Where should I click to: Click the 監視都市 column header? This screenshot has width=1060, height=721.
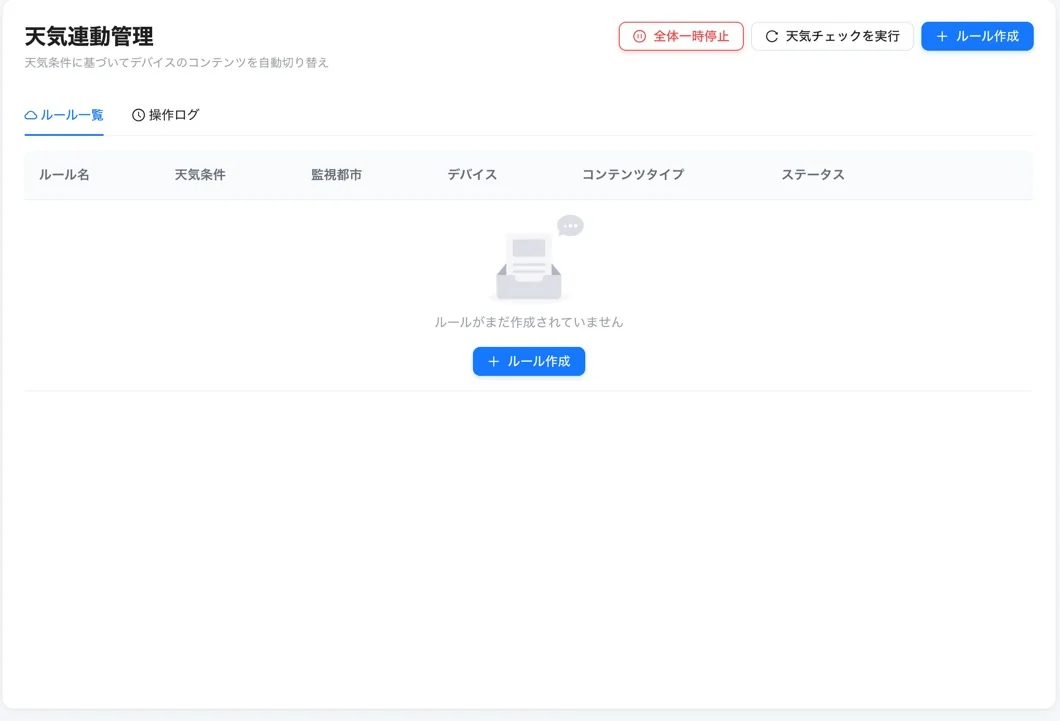[x=336, y=175]
